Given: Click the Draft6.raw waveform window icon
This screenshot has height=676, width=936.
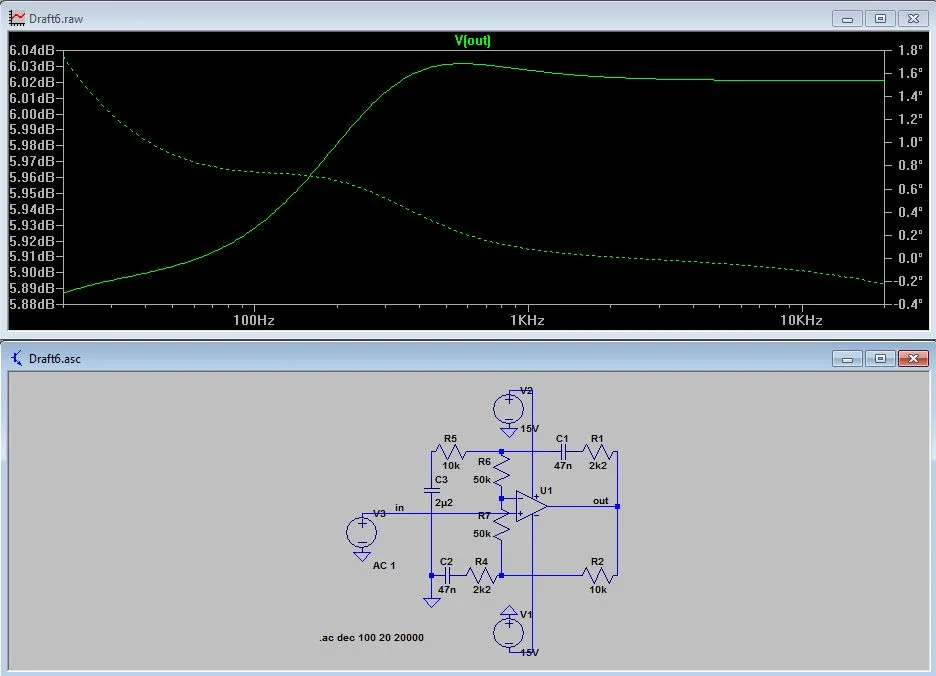Looking at the screenshot, I should [17, 18].
